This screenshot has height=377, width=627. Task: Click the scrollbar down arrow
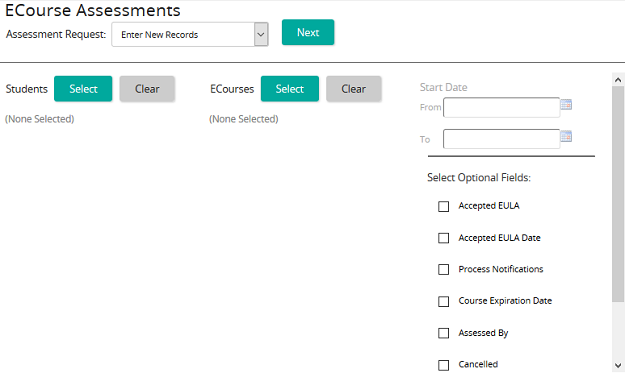[618, 365]
